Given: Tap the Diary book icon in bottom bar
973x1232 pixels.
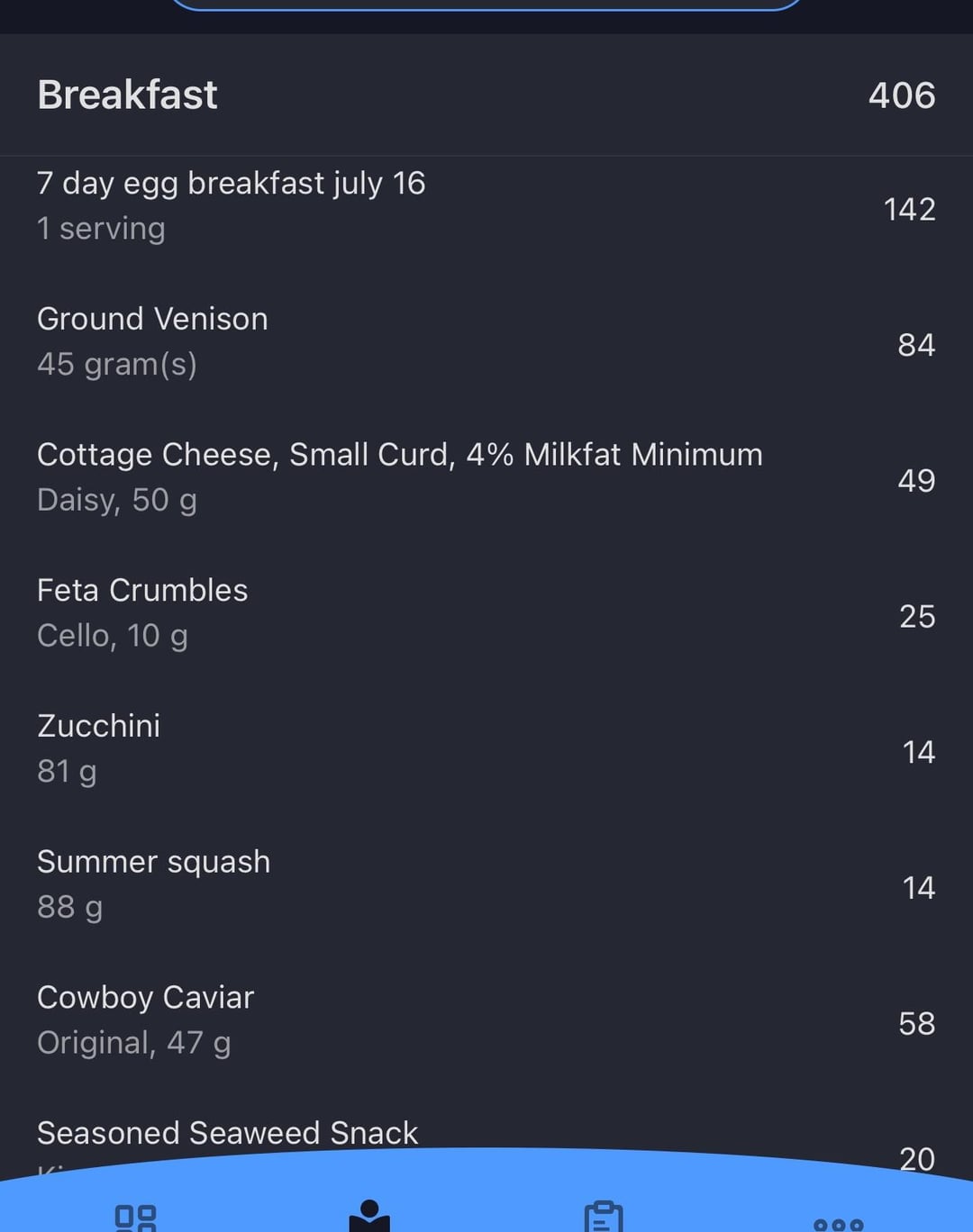Looking at the screenshot, I should click(369, 1216).
